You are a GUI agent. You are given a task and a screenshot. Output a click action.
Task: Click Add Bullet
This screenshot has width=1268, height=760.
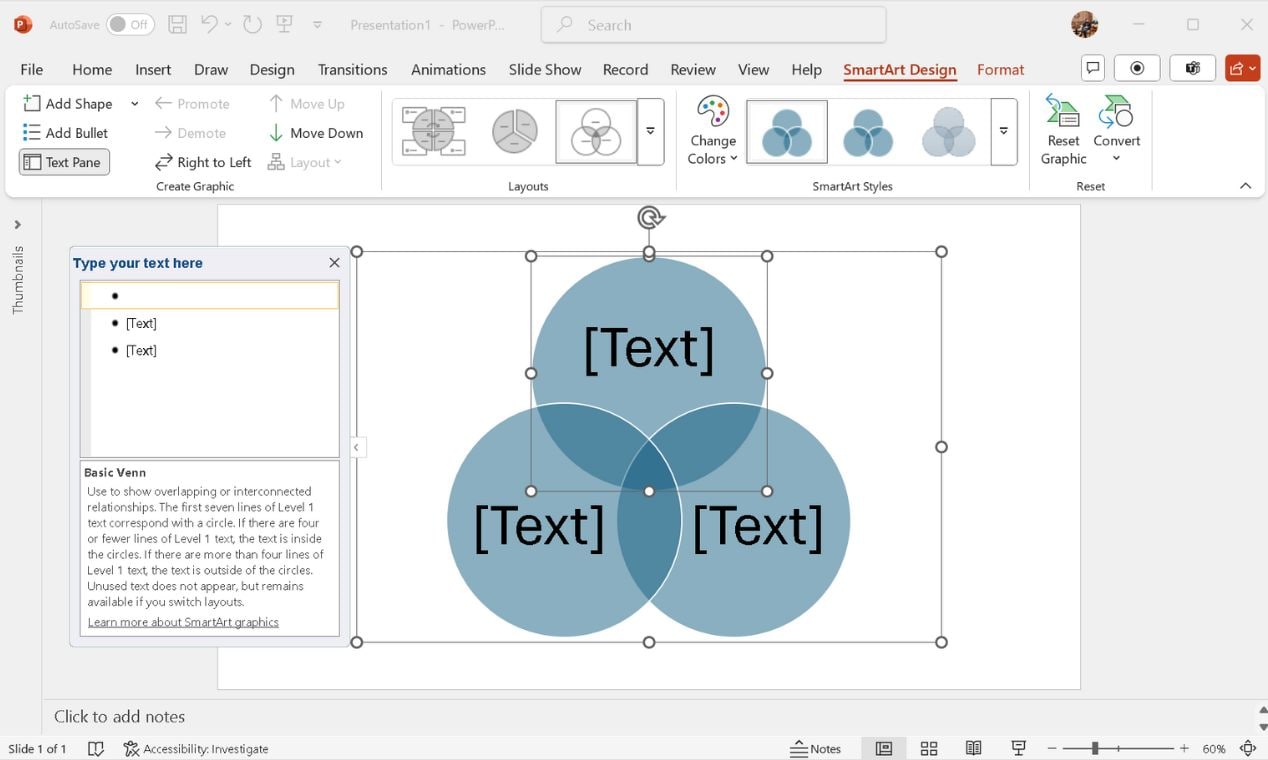coord(65,132)
